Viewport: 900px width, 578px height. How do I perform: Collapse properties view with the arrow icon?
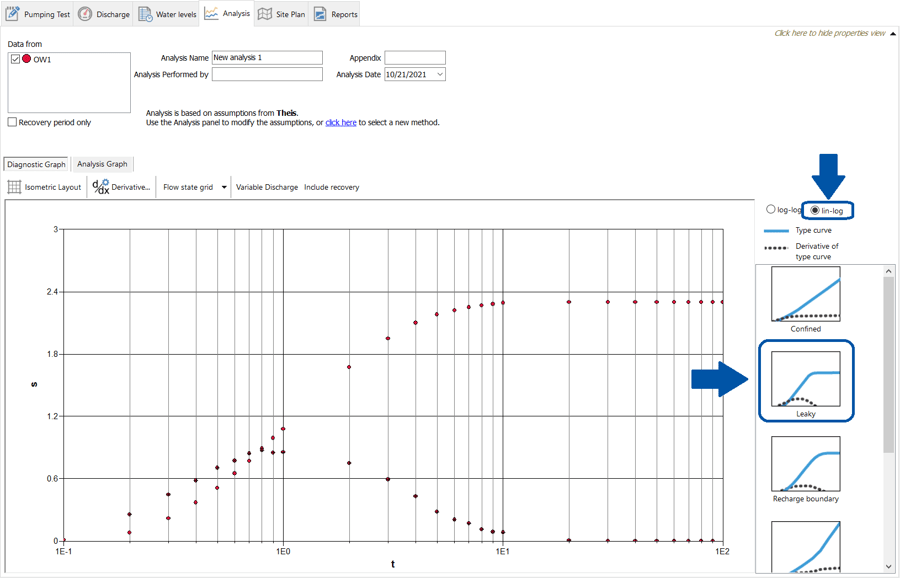pyautogui.click(x=892, y=34)
